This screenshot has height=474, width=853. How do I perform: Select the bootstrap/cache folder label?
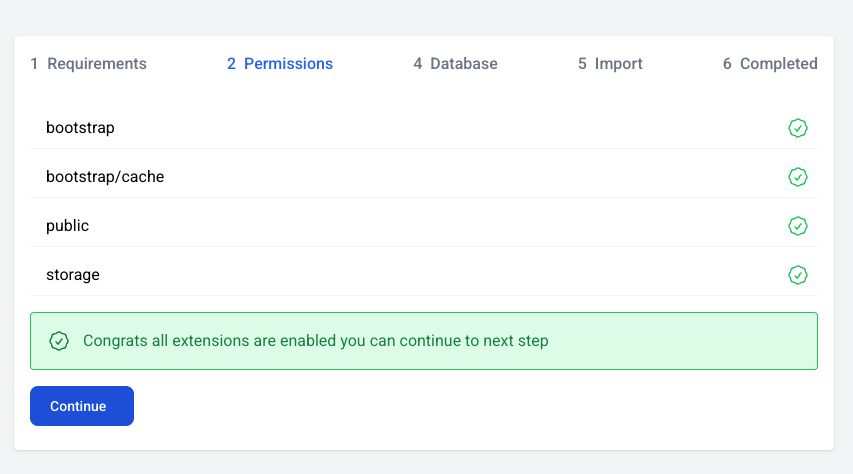pos(105,177)
